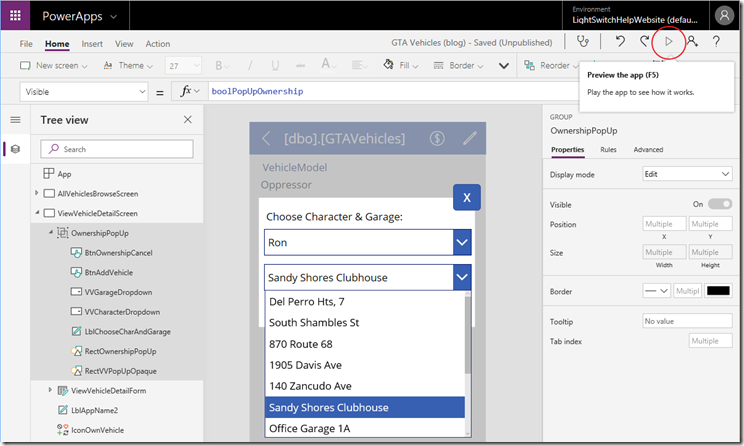Click the Tree view search field
Screen dimensions: 744x446
[x=117, y=149]
